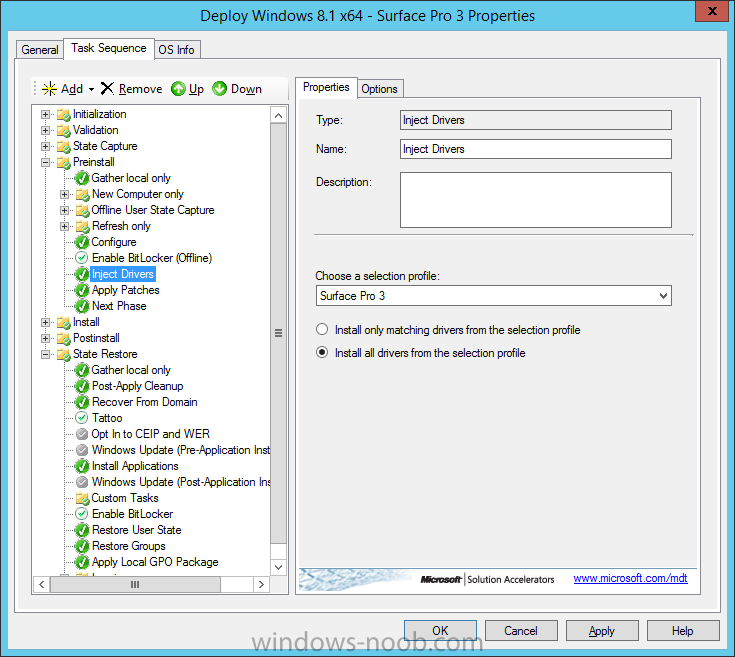
Task: Close the Properties dialog window
Action: (712, 11)
